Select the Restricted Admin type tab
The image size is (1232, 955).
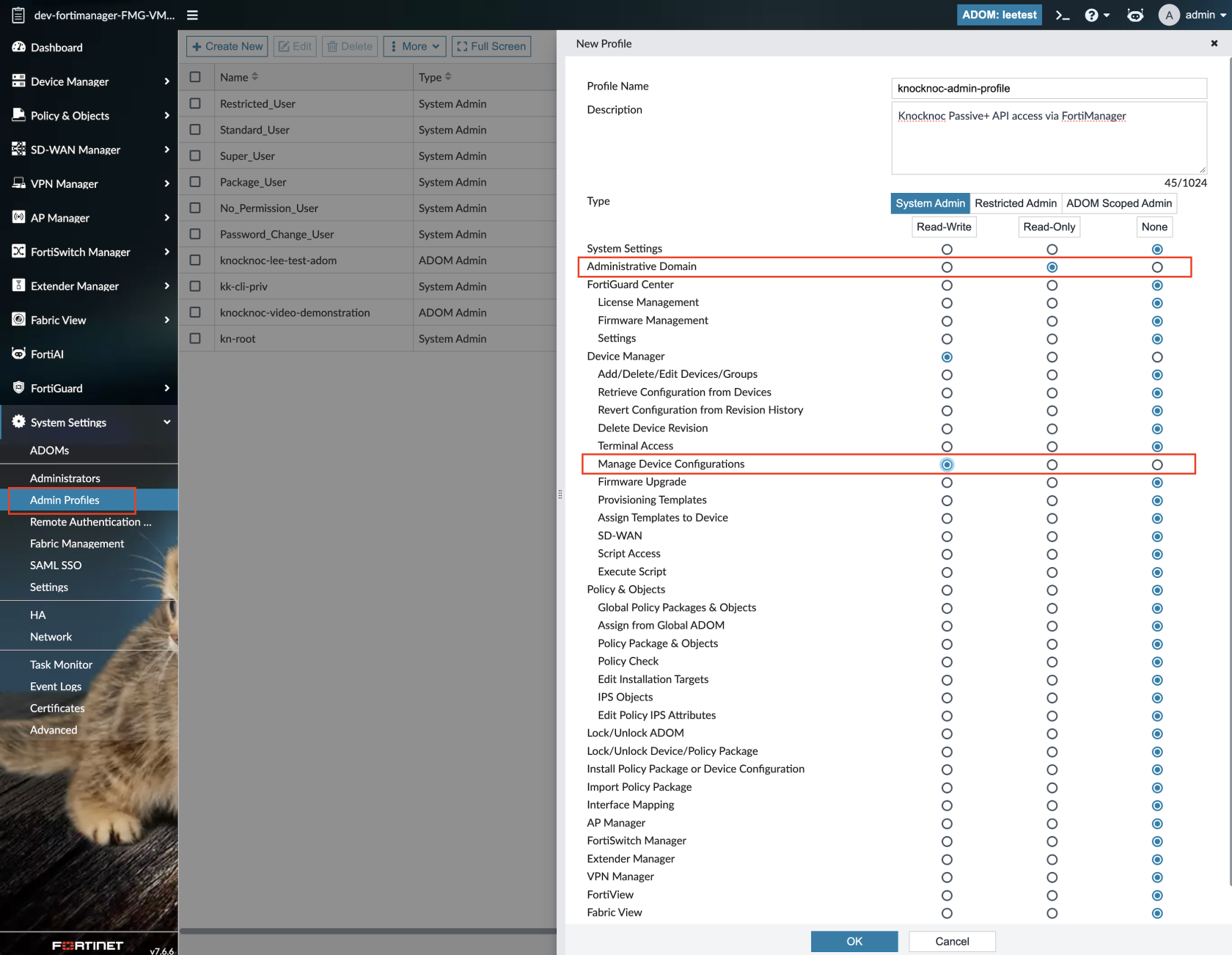coord(1016,203)
